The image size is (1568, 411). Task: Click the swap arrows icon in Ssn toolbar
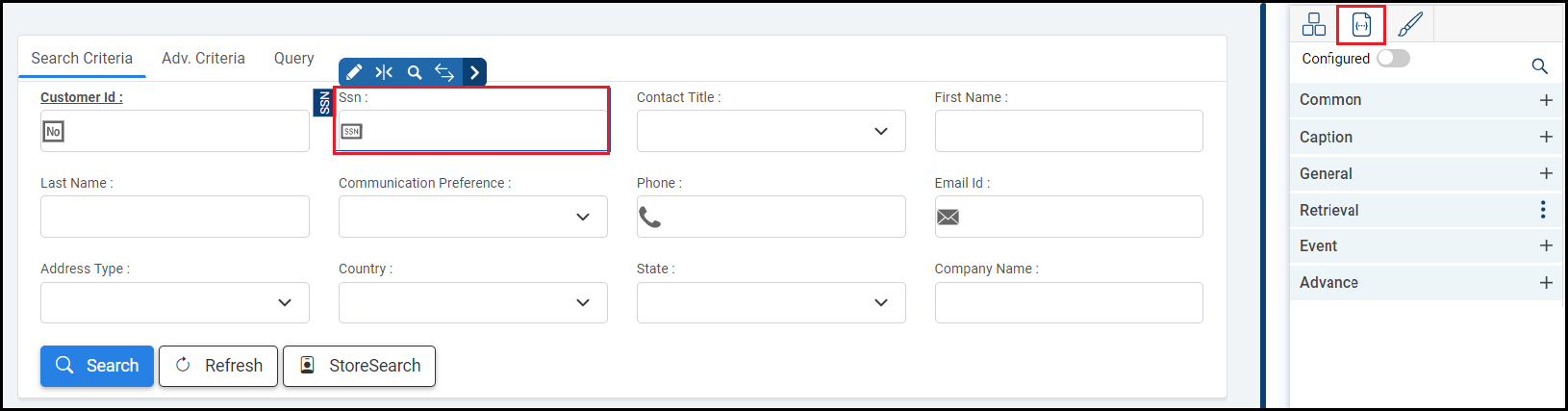click(x=444, y=72)
